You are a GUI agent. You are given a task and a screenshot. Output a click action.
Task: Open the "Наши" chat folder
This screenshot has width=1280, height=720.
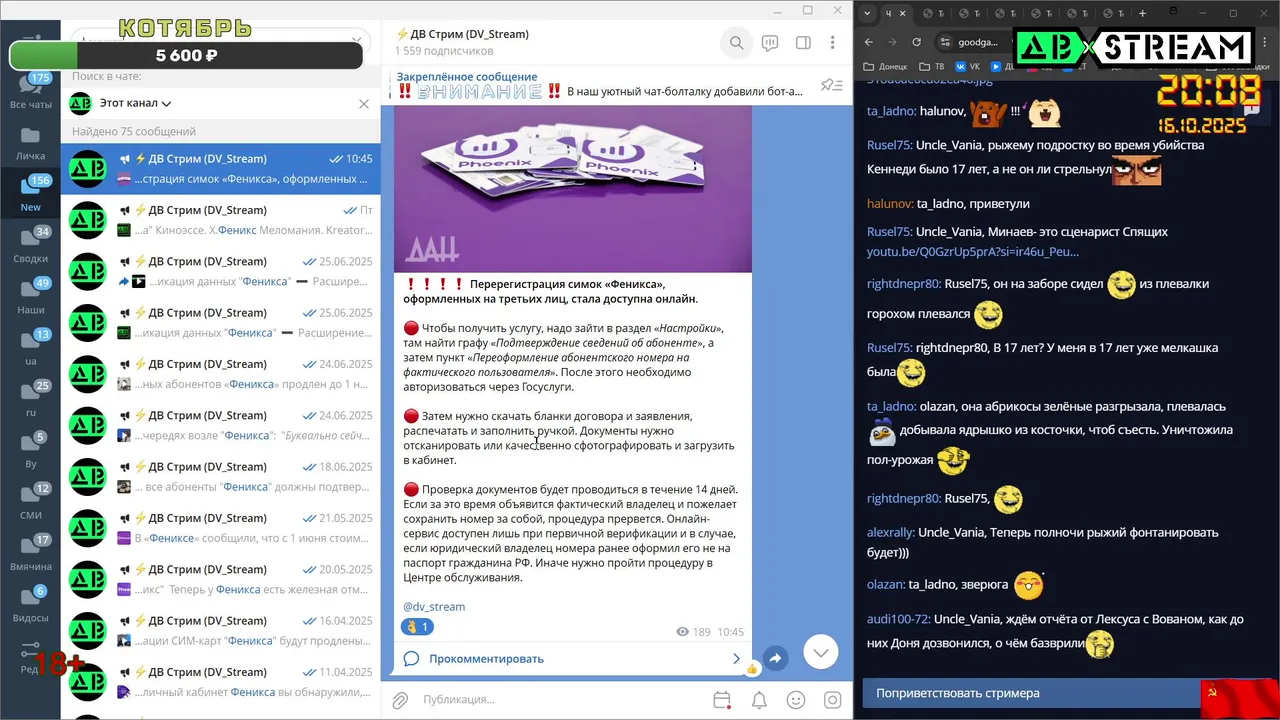(31, 297)
